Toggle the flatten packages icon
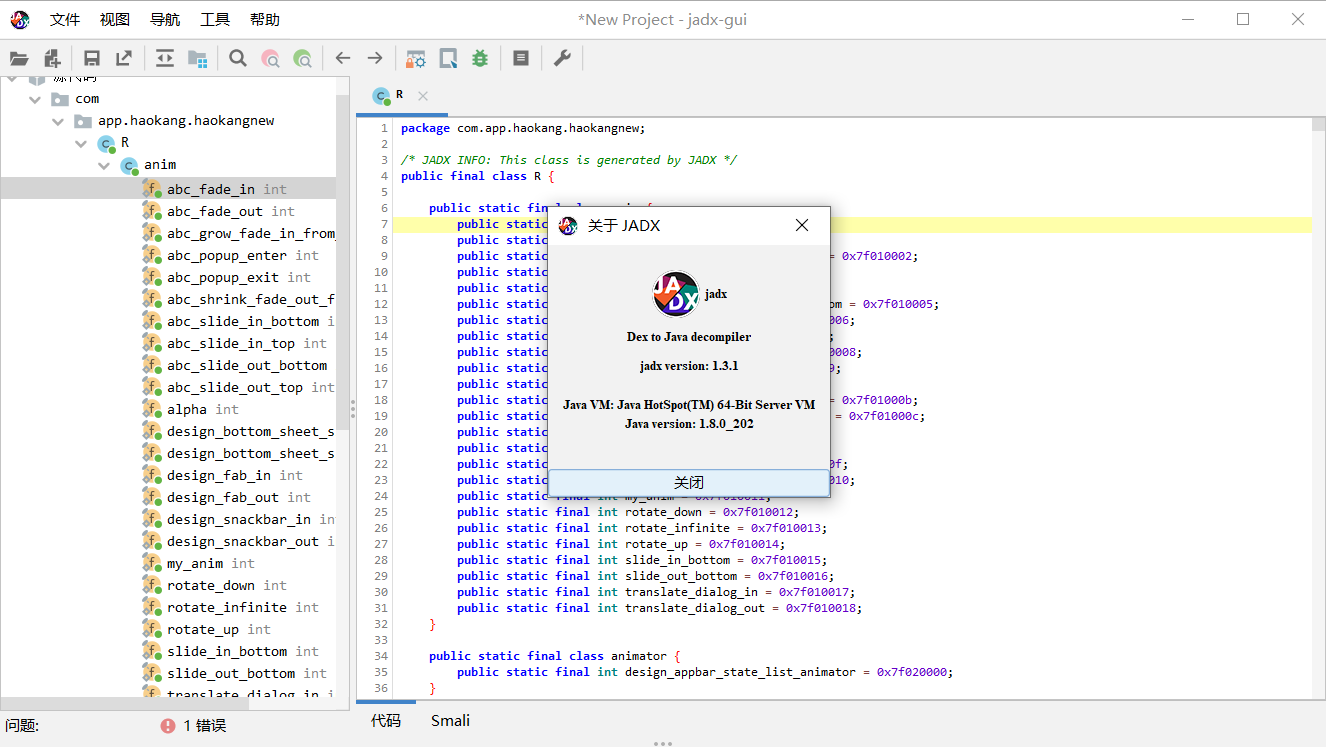 click(x=198, y=58)
